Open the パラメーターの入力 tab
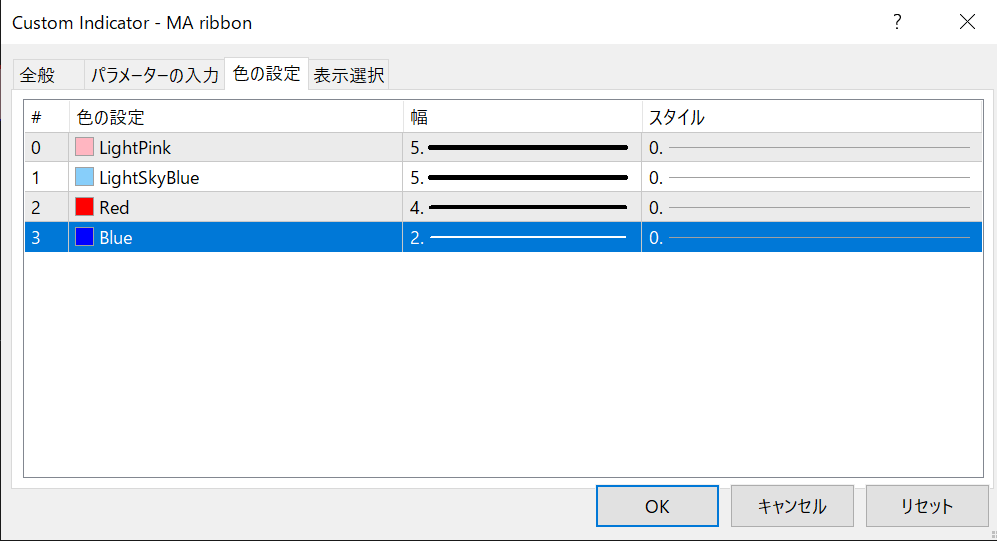 [155, 75]
